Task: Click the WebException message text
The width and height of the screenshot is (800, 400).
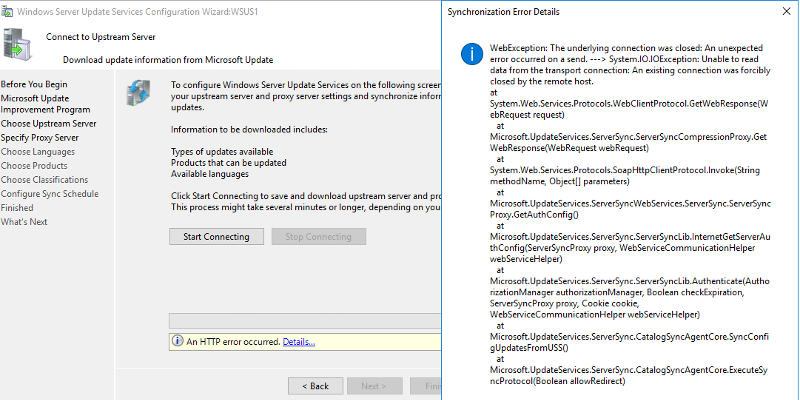Action: tap(630, 64)
